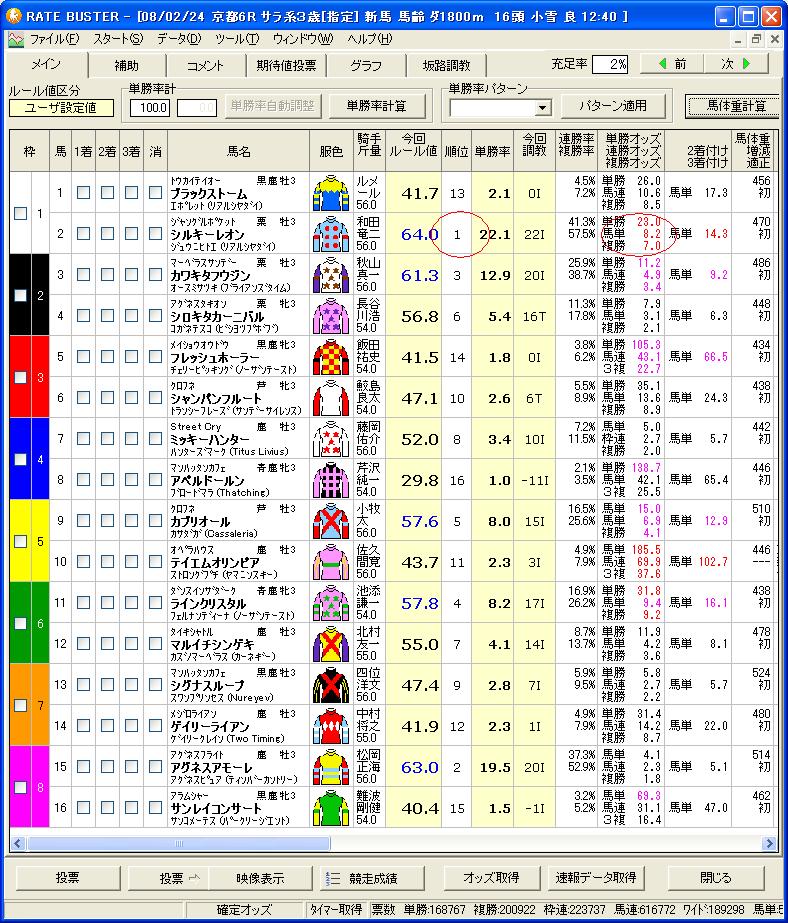
Task: Open the スタート(S) menu
Action: pyautogui.click(x=118, y=39)
